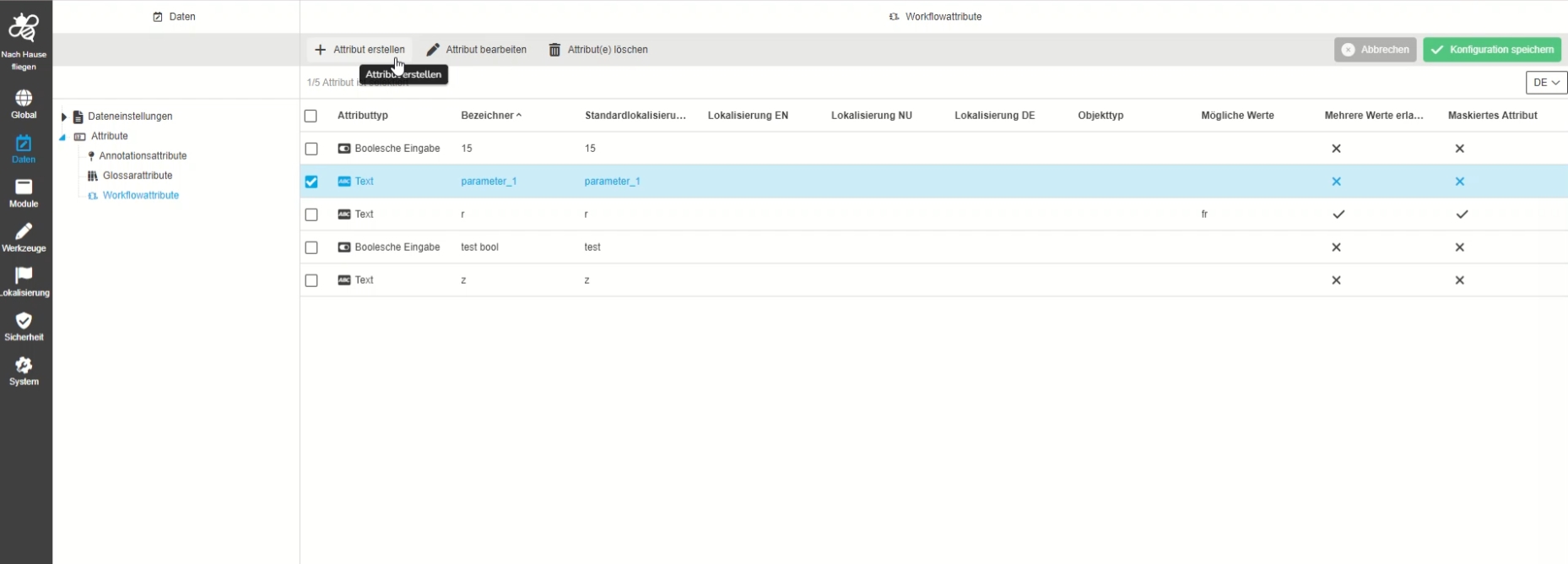This screenshot has width=1568, height=564.
Task: Expand the Dateneinstellungen tree node
Action: coord(63,117)
